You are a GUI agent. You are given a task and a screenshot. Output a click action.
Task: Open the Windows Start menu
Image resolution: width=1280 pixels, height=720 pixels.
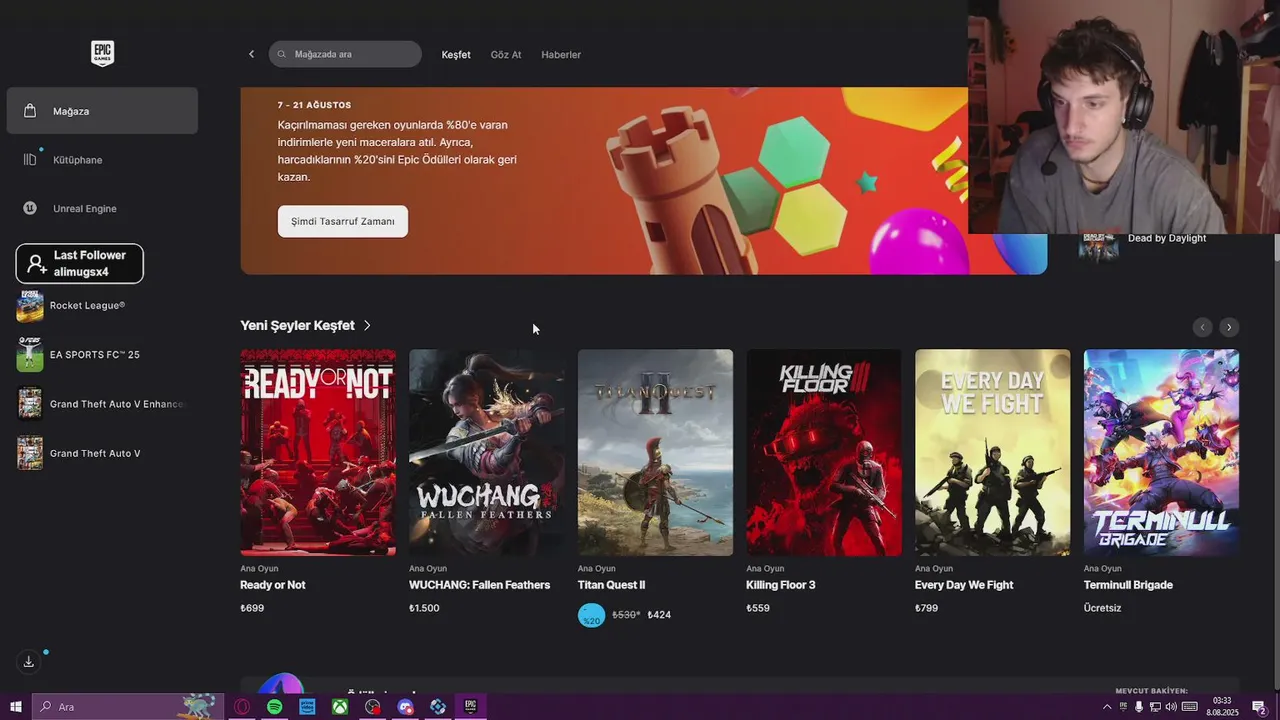[16, 707]
